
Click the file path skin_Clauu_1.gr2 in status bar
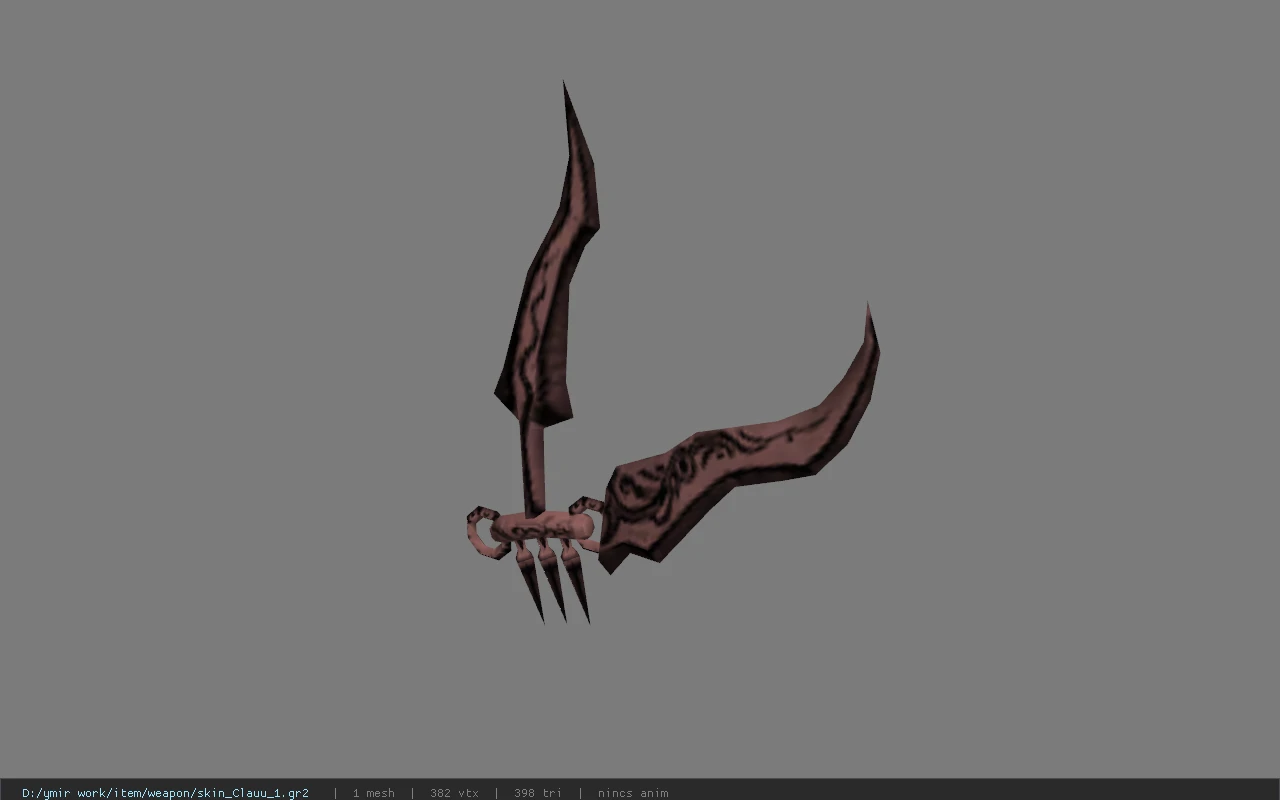pos(165,793)
